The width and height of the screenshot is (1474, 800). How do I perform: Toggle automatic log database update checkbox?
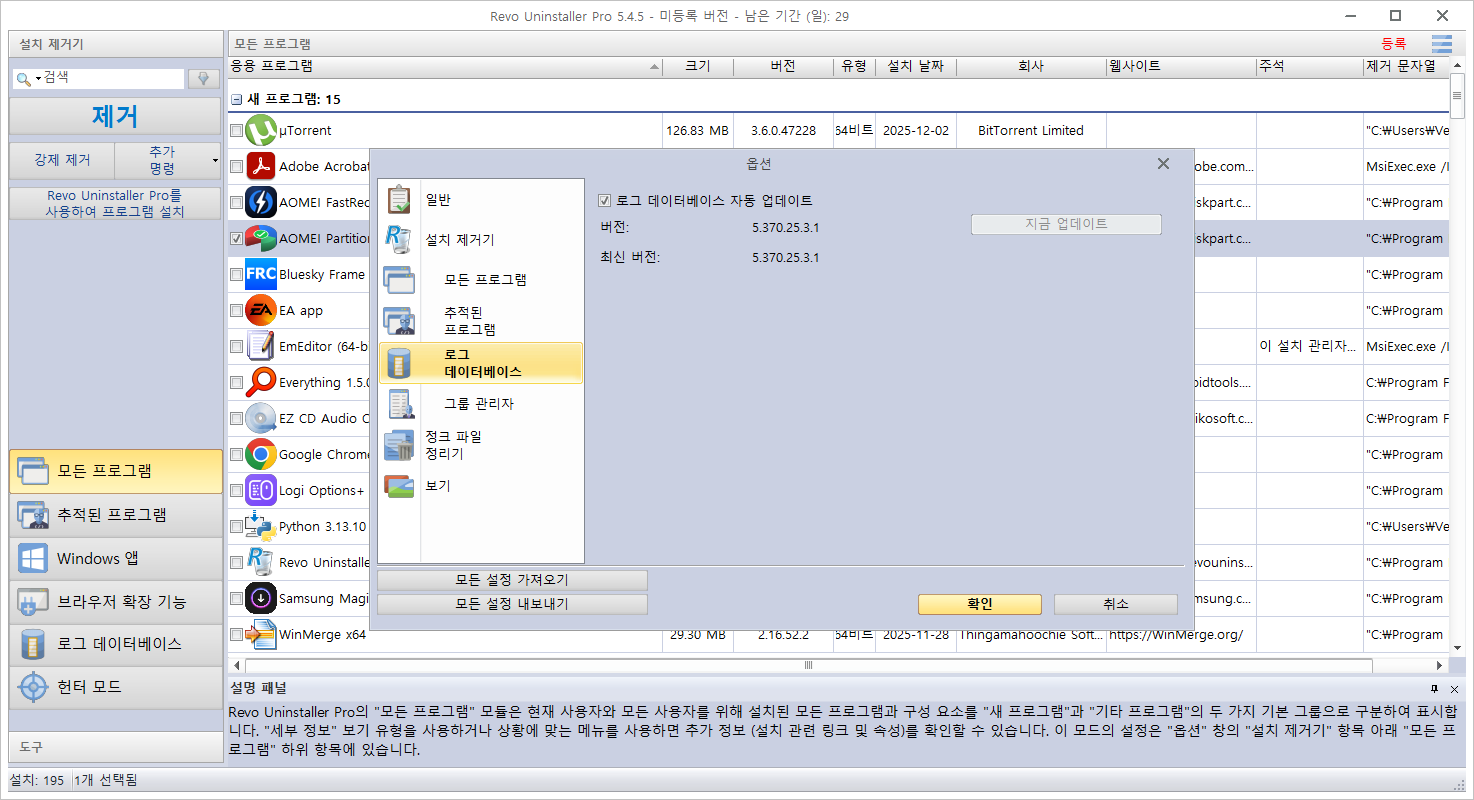604,200
